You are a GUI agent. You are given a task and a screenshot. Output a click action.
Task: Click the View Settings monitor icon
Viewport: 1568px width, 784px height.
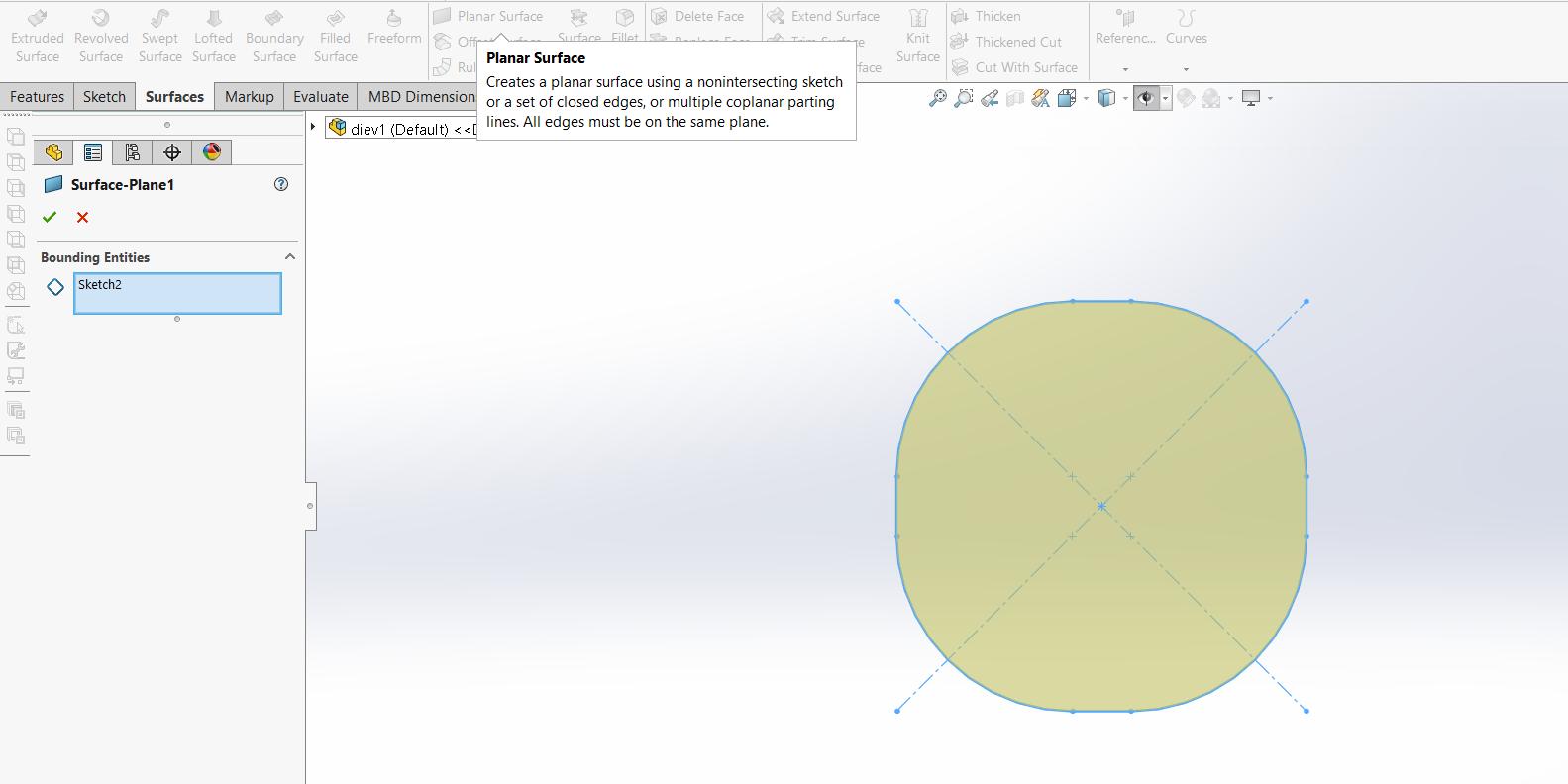point(1251,98)
